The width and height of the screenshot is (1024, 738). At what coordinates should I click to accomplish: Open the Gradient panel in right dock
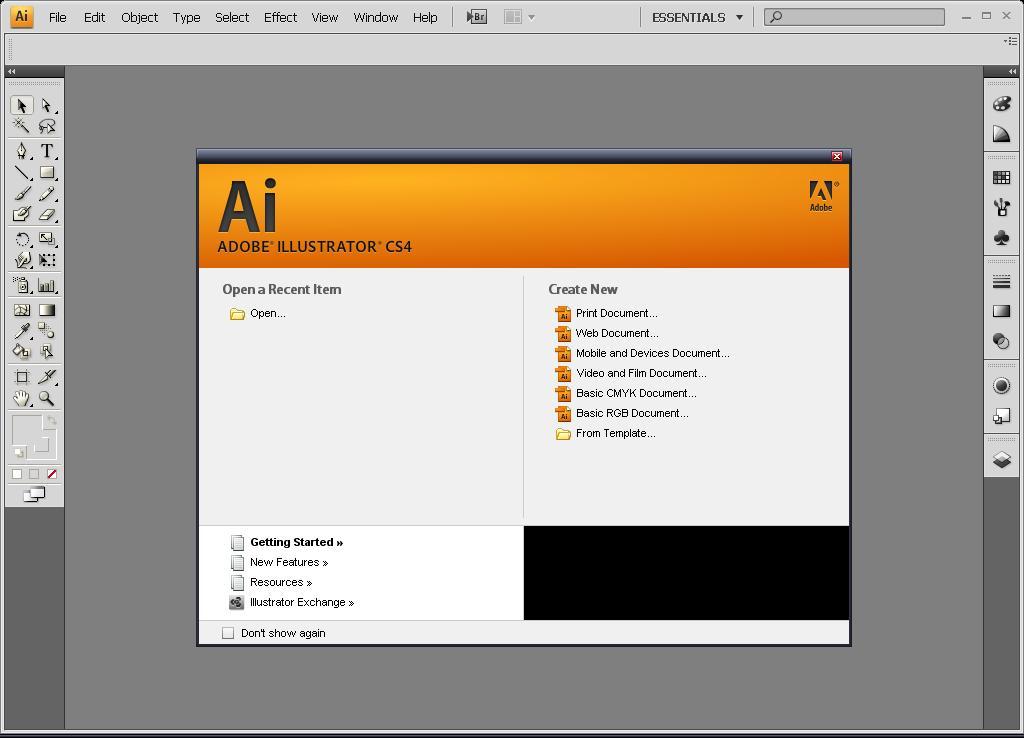point(1001,312)
